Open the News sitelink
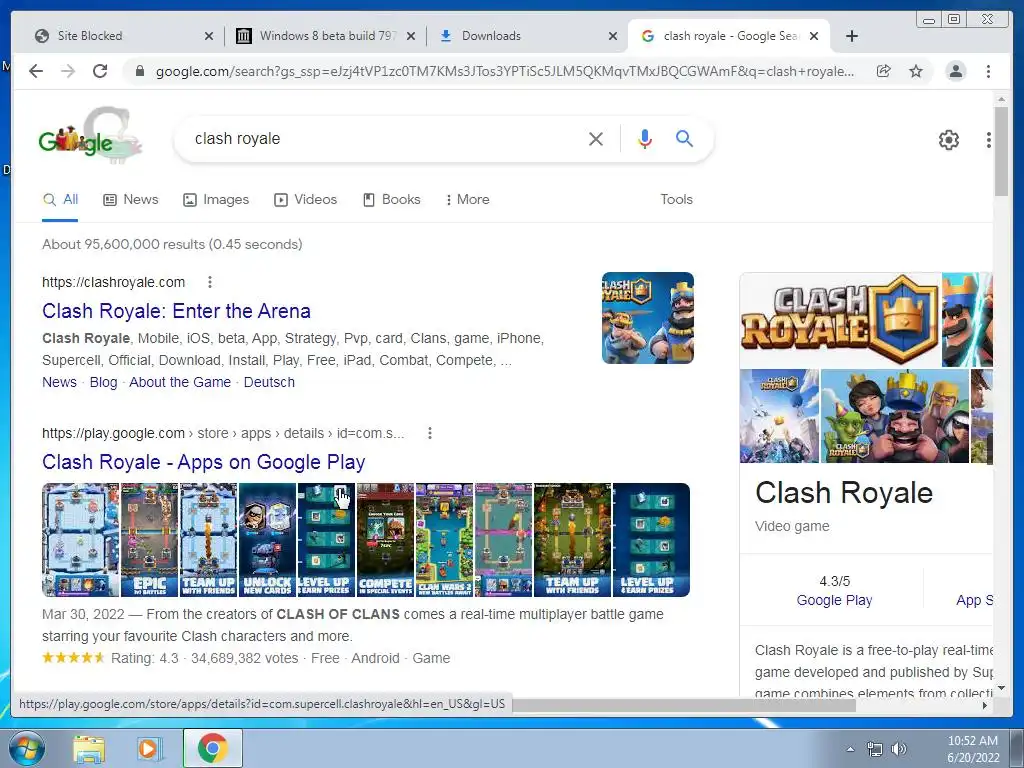This screenshot has width=1024, height=768. tap(59, 382)
